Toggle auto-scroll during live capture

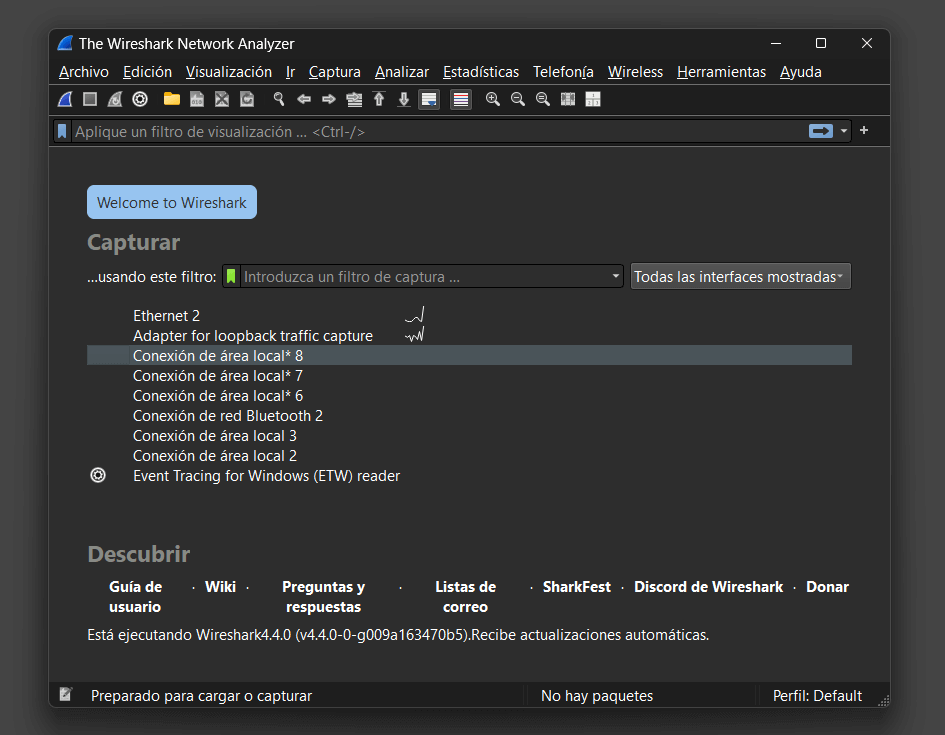pos(429,99)
